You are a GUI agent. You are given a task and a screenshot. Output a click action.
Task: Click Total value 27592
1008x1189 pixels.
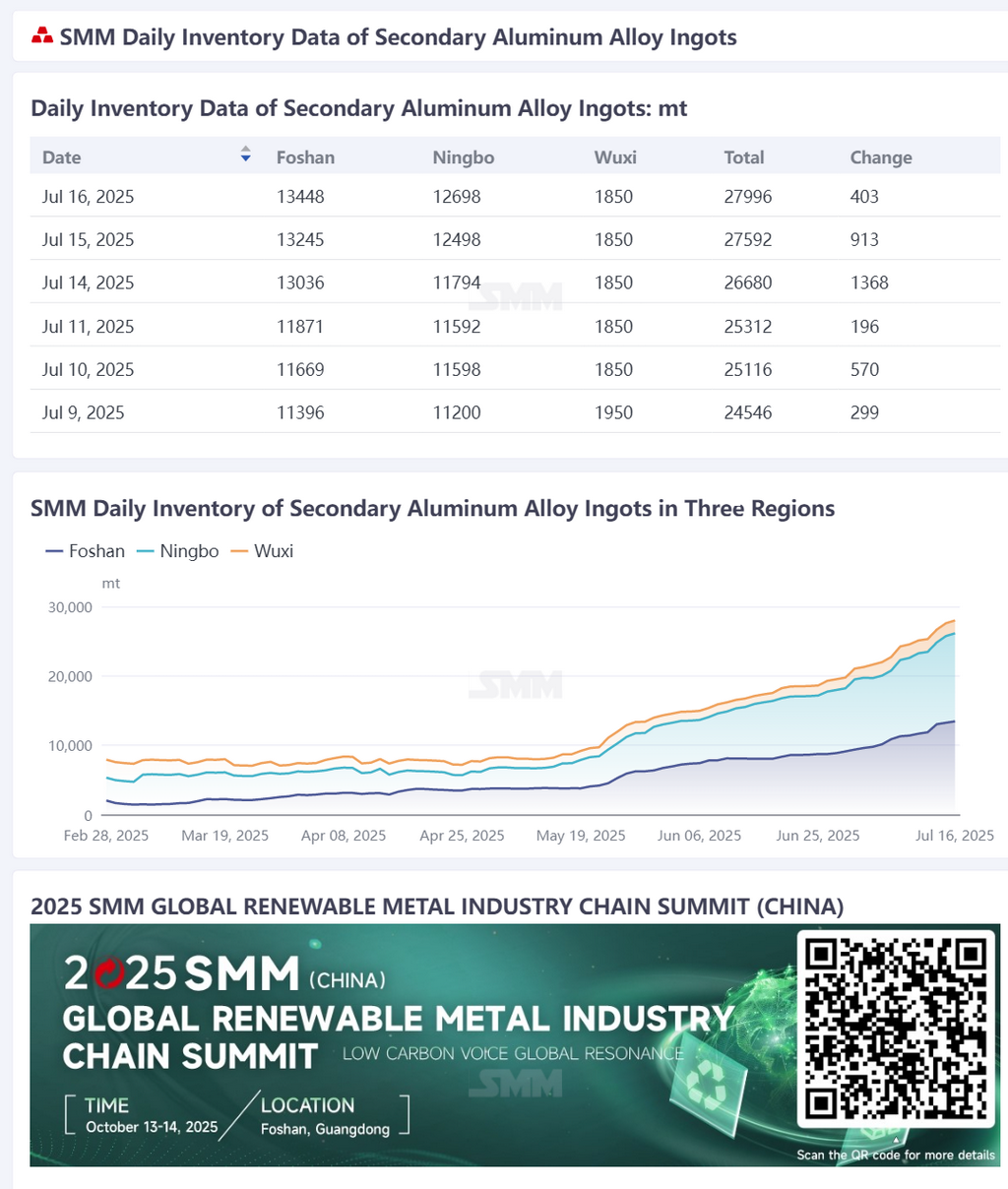point(748,240)
